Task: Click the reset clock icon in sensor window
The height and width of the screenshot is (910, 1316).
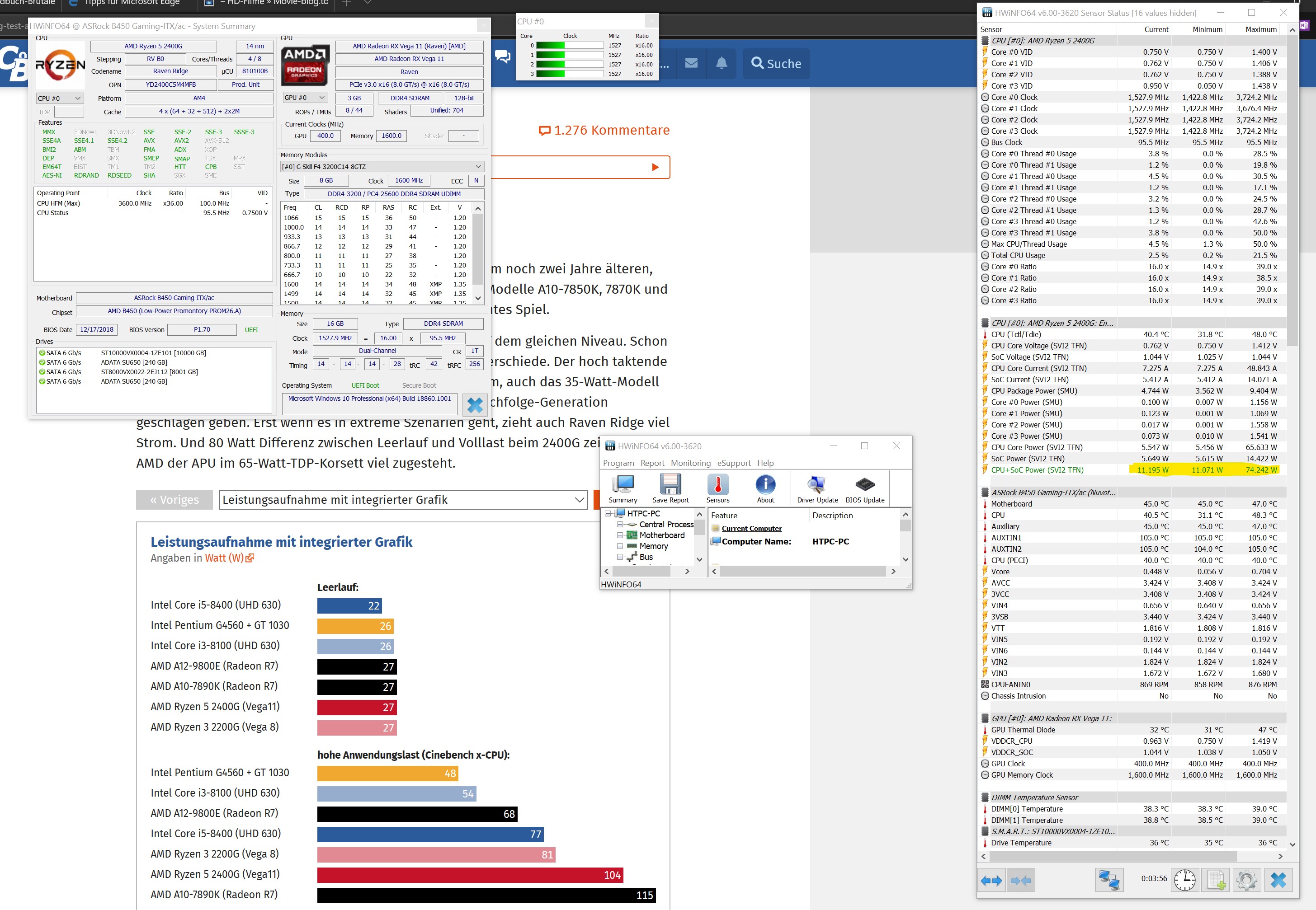Action: 1184,880
